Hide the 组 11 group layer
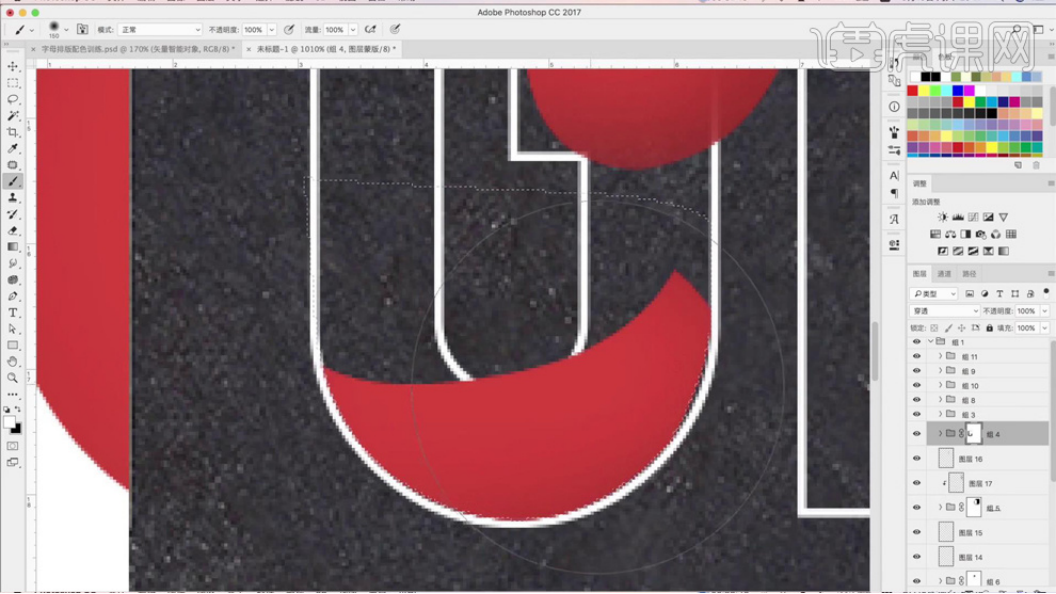The height and width of the screenshot is (594, 1056). pyautogui.click(x=917, y=356)
